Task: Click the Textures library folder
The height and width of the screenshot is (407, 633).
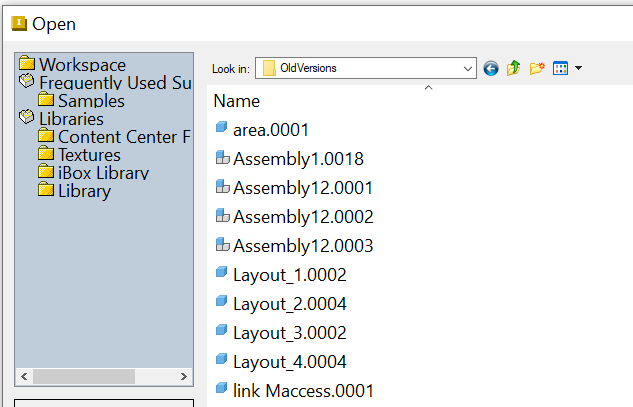Action: [x=89, y=155]
